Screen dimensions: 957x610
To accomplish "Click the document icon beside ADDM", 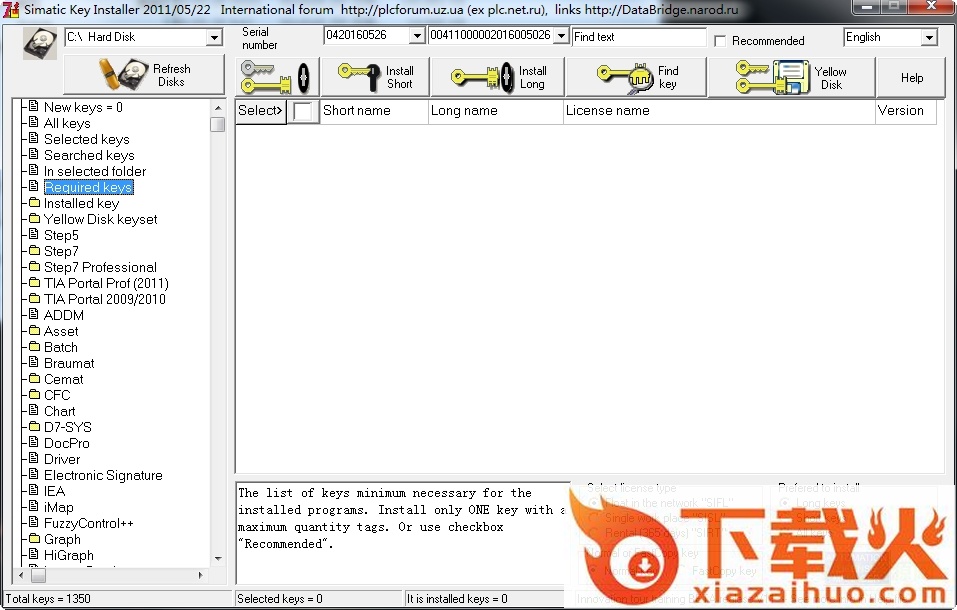I will [34, 314].
